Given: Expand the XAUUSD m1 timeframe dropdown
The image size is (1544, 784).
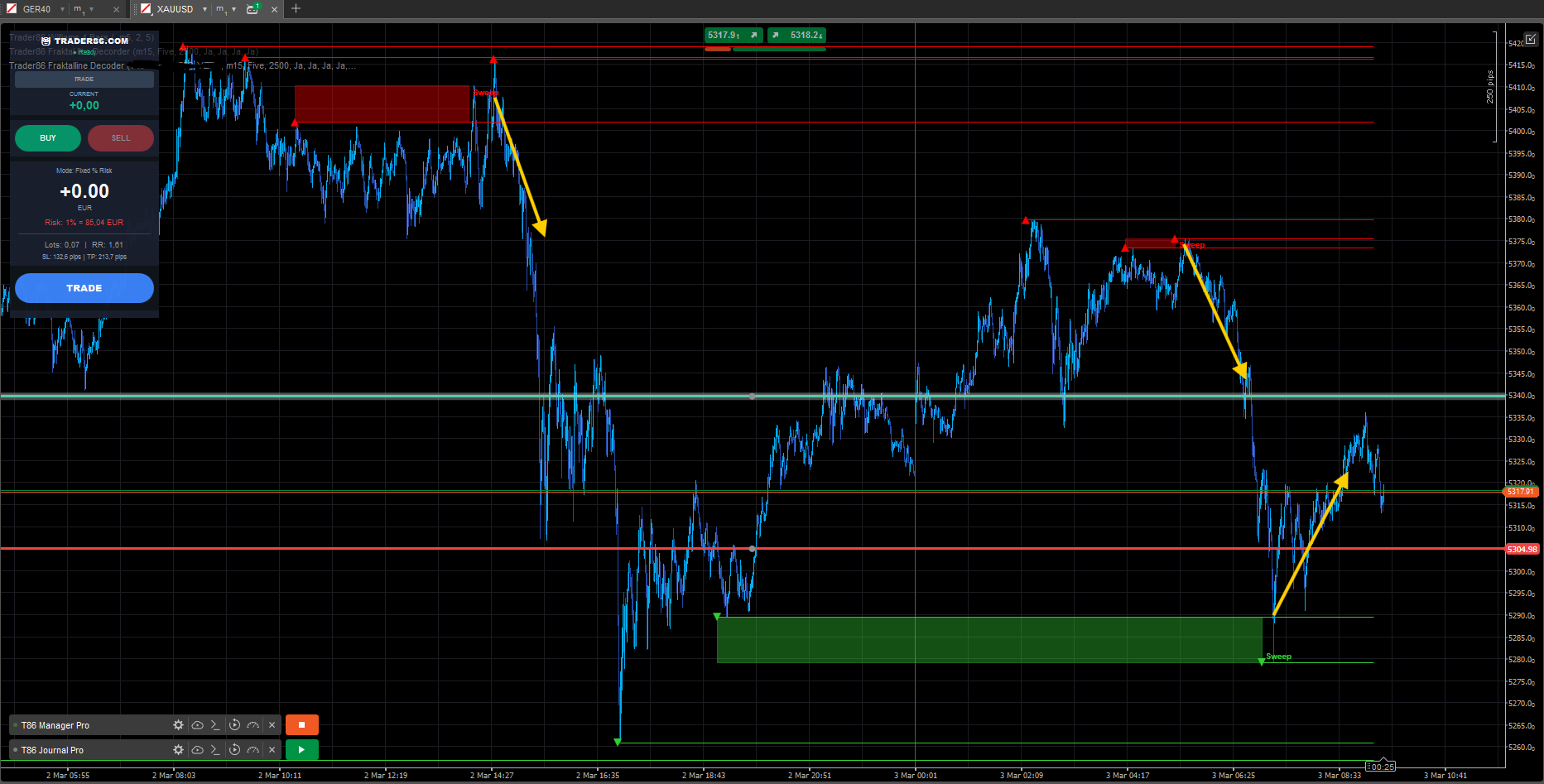Looking at the screenshot, I should [234, 9].
